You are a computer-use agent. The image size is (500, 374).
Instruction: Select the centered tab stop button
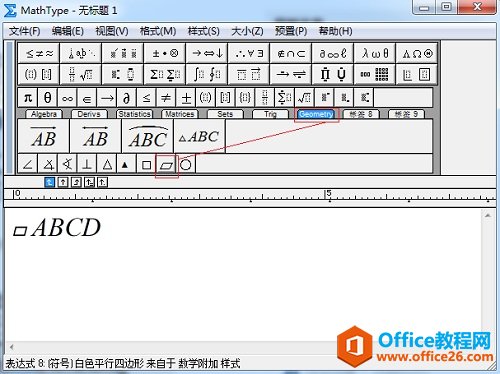tap(63, 182)
